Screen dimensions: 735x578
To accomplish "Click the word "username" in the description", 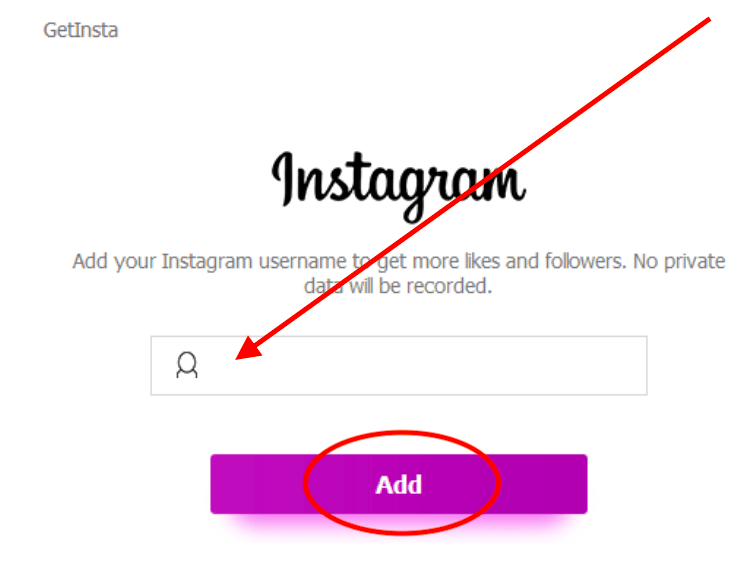I will click(x=302, y=262).
